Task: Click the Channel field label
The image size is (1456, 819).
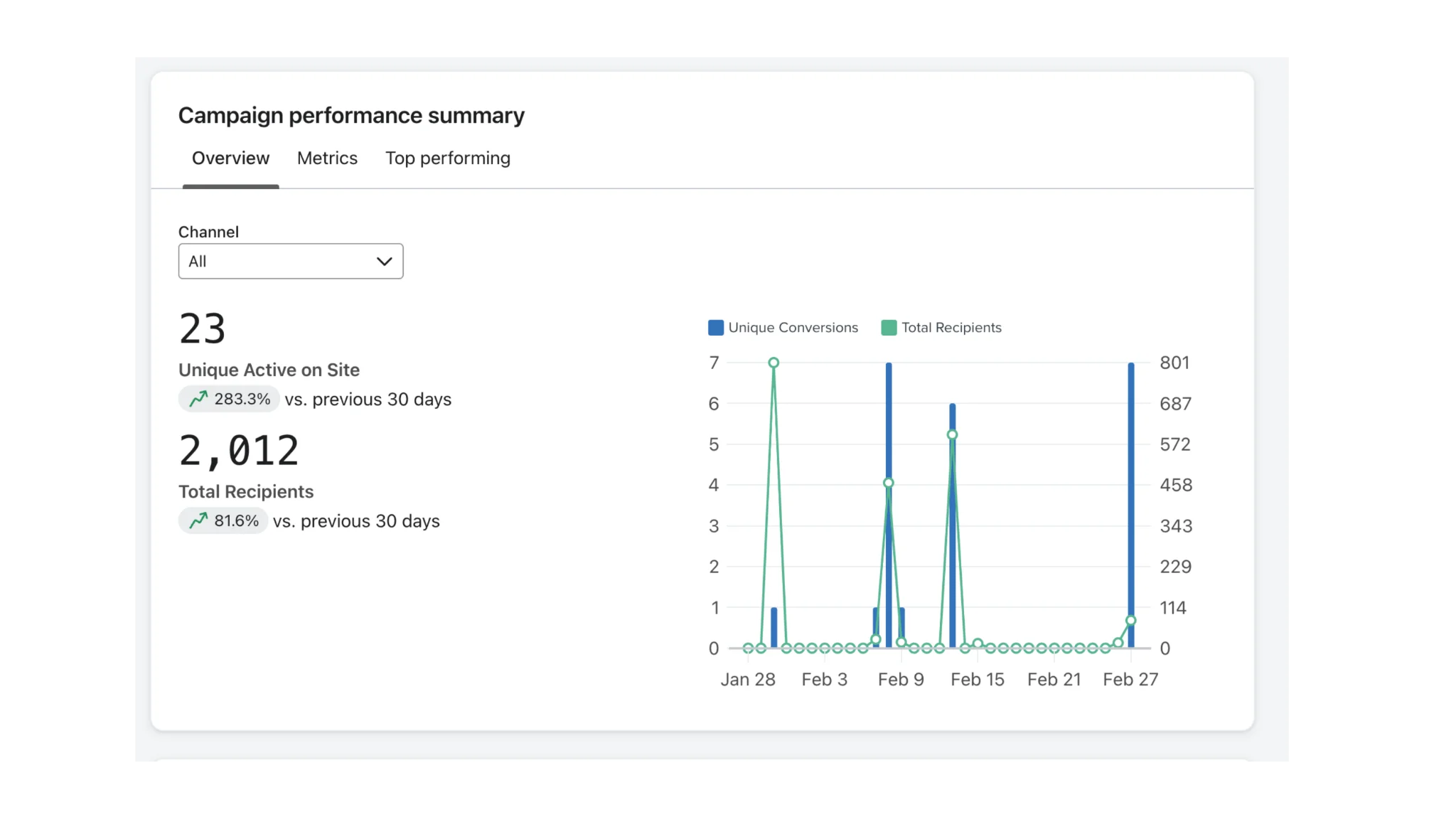Action: click(208, 232)
